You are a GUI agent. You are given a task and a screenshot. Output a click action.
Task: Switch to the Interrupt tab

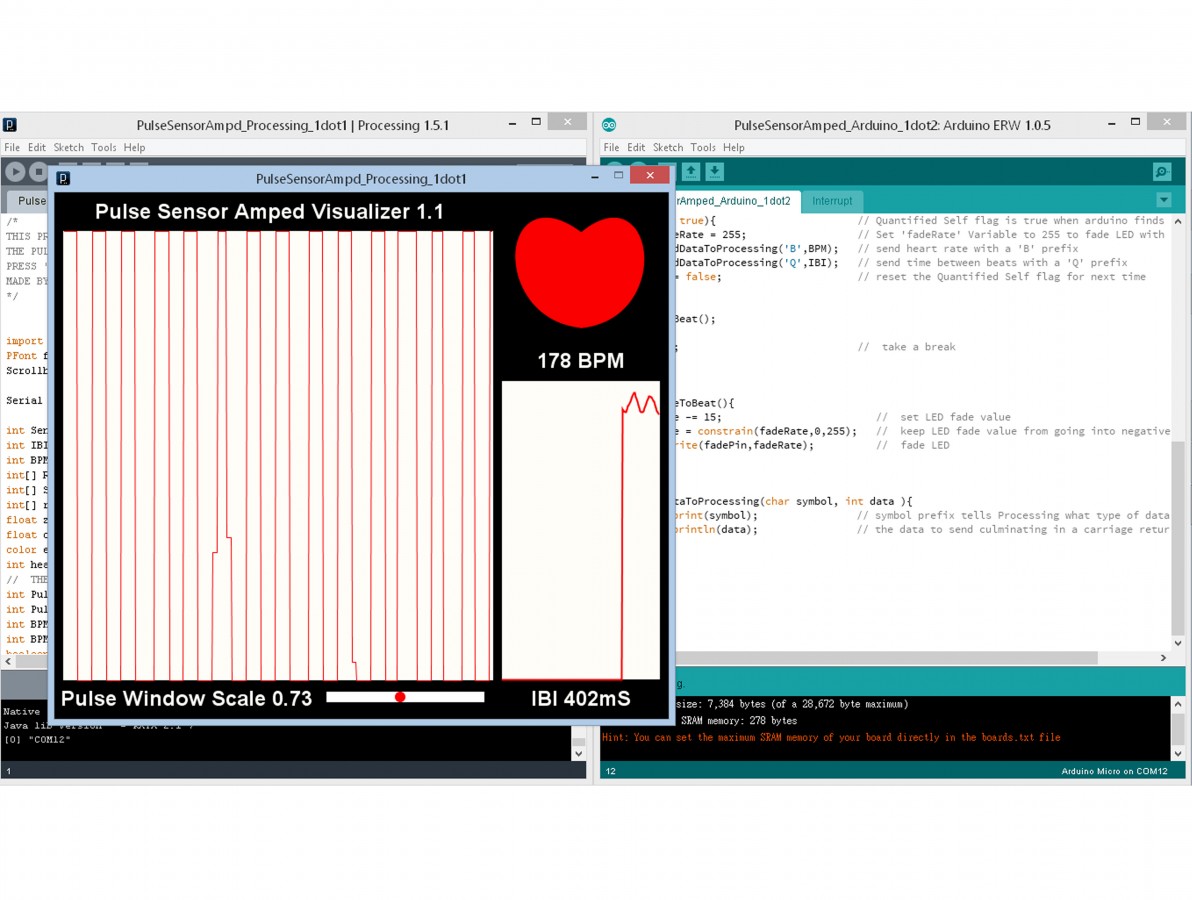832,201
